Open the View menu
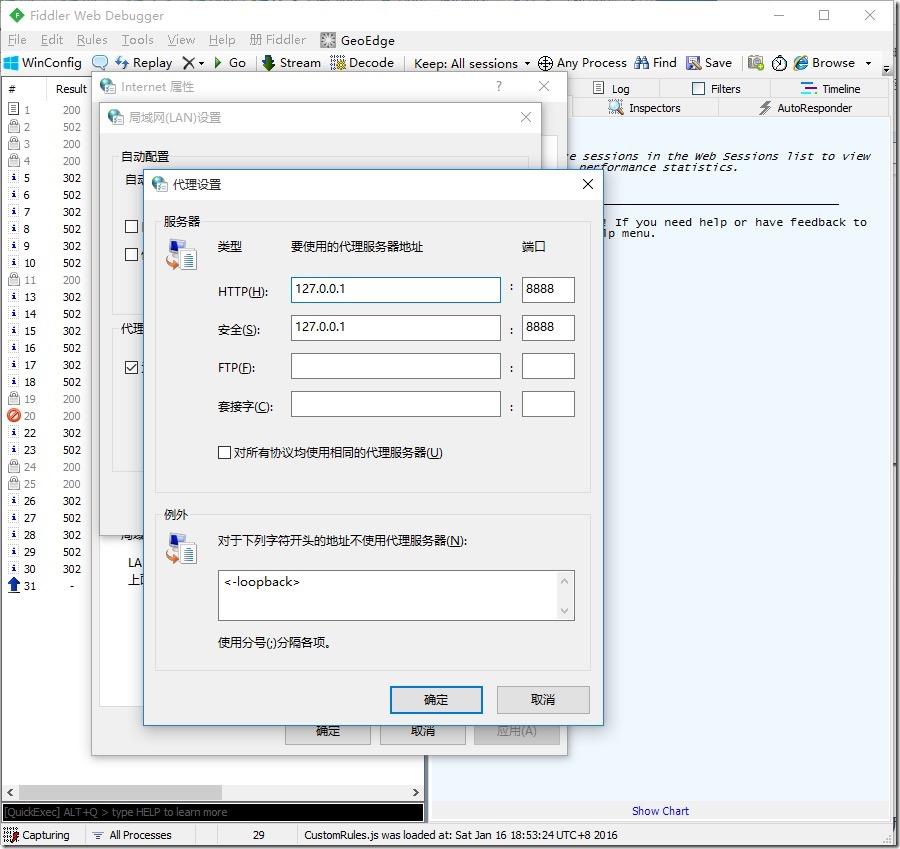 [x=181, y=40]
